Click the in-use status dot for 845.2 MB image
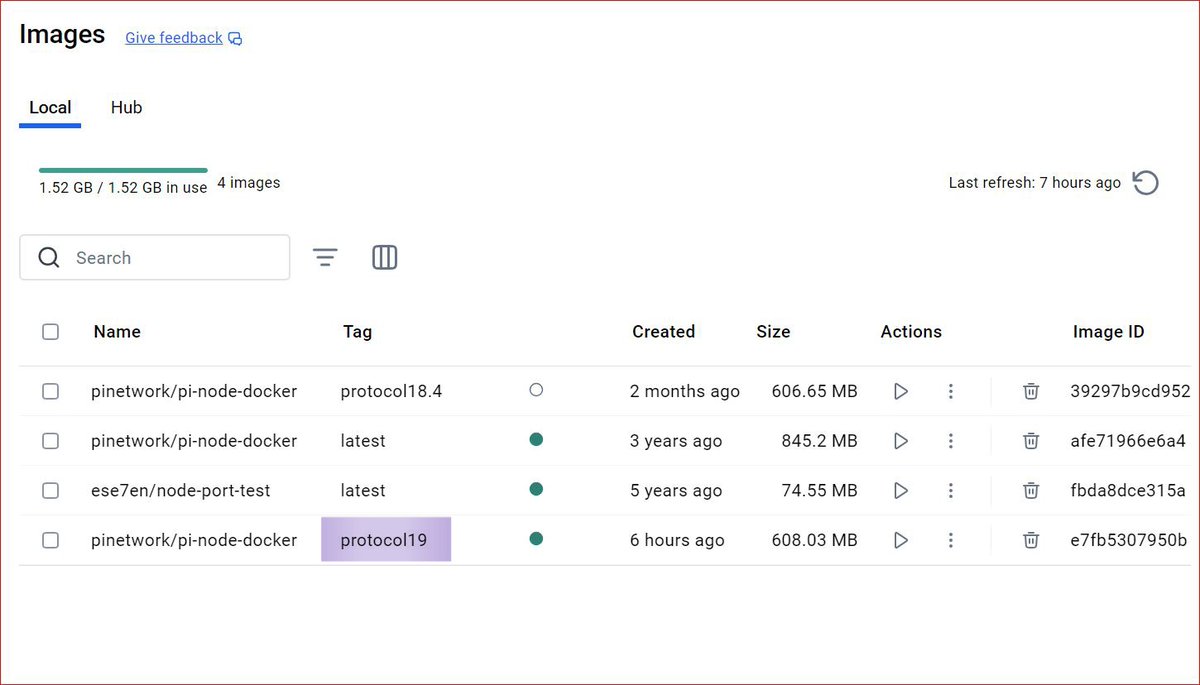Screen dimensions: 1200x685 click(x=536, y=439)
